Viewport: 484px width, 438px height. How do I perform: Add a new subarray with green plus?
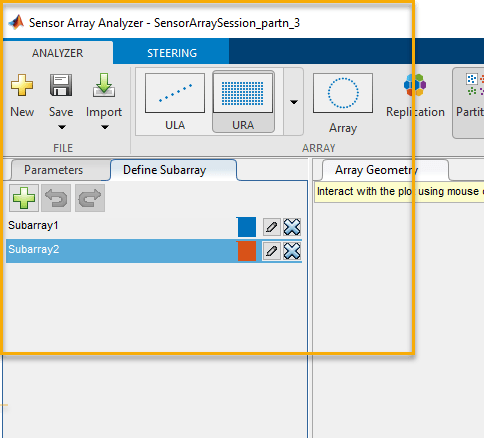tap(24, 198)
